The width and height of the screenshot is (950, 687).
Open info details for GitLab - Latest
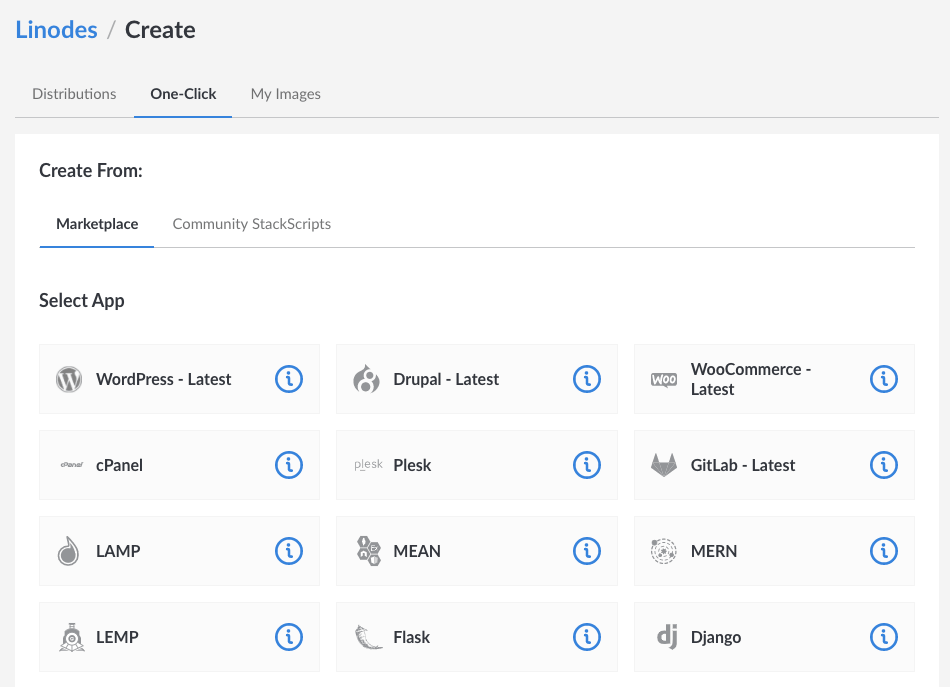[x=884, y=465]
